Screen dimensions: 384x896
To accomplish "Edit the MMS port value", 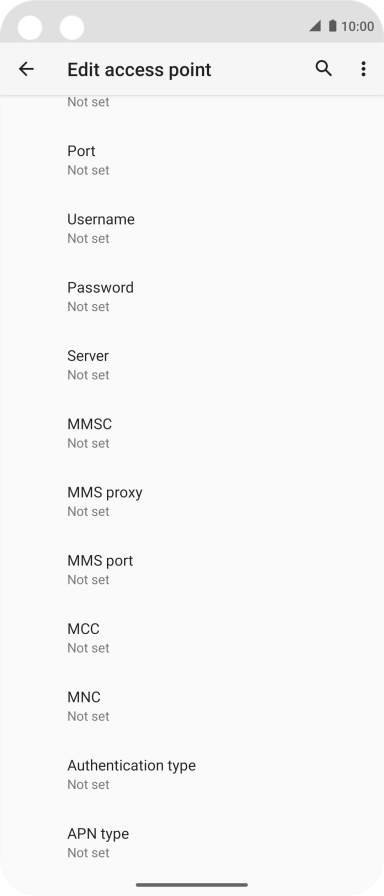I will click(192, 570).
